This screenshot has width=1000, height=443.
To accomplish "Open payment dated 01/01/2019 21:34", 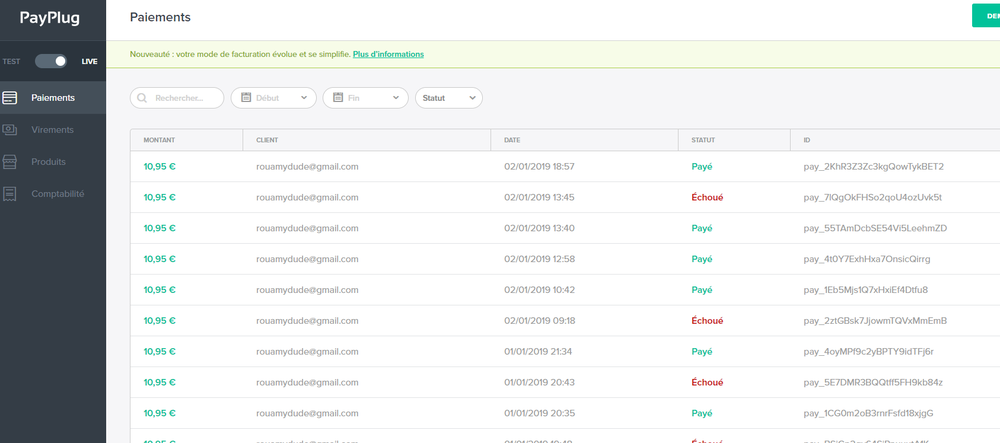I will coord(565,351).
